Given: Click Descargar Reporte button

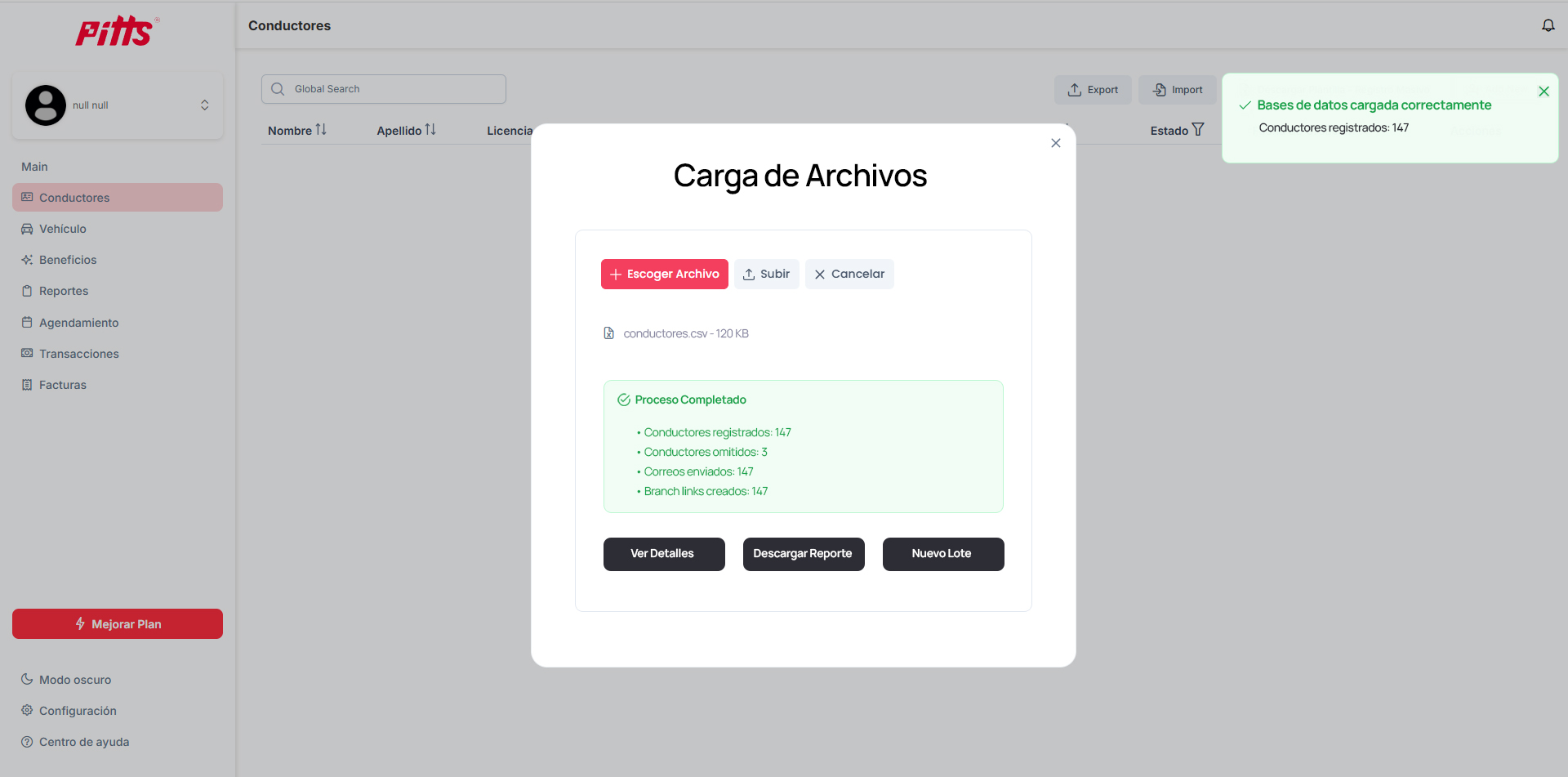Looking at the screenshot, I should pyautogui.click(x=803, y=554).
